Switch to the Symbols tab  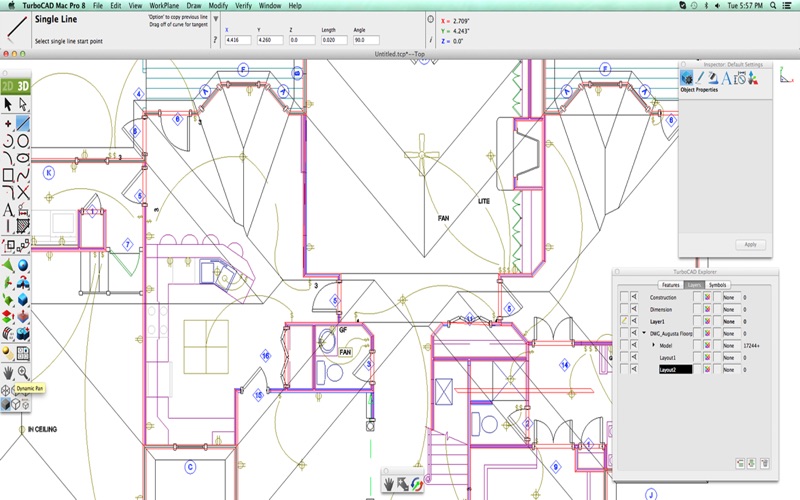click(x=718, y=285)
